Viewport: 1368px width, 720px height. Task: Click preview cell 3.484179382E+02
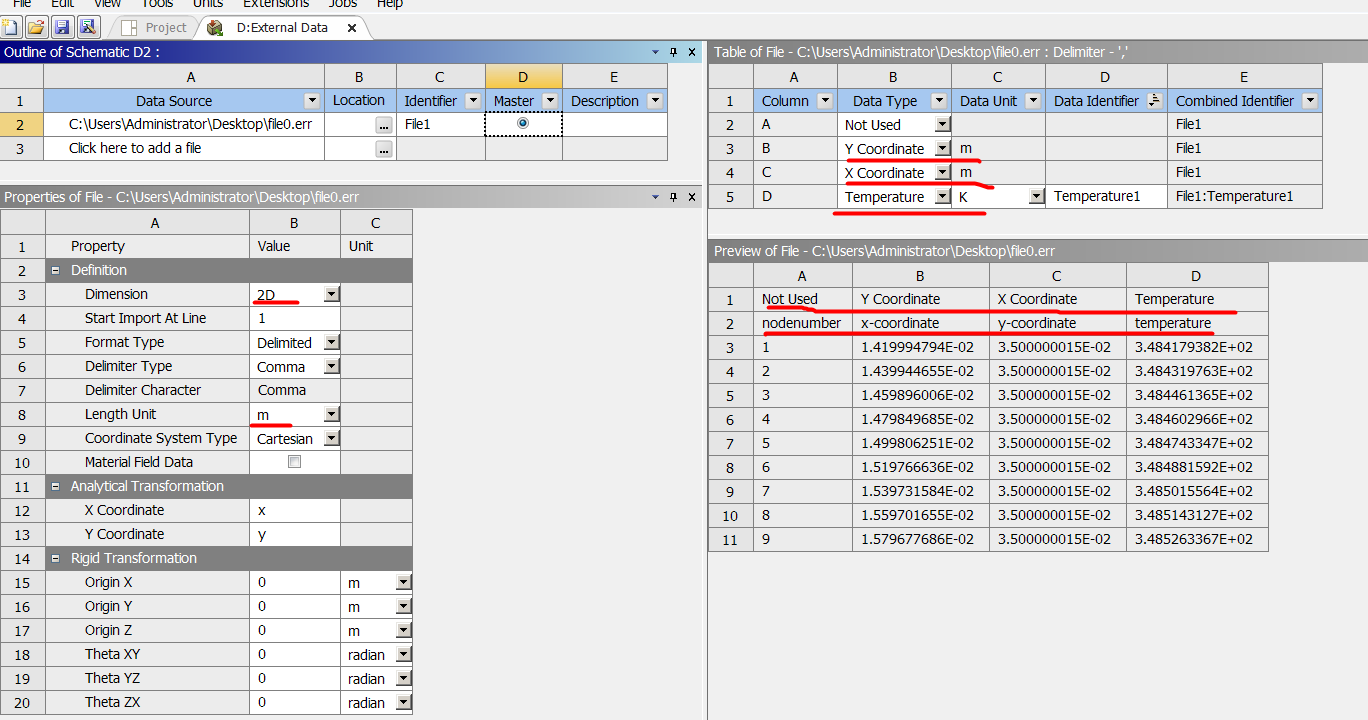point(1197,347)
